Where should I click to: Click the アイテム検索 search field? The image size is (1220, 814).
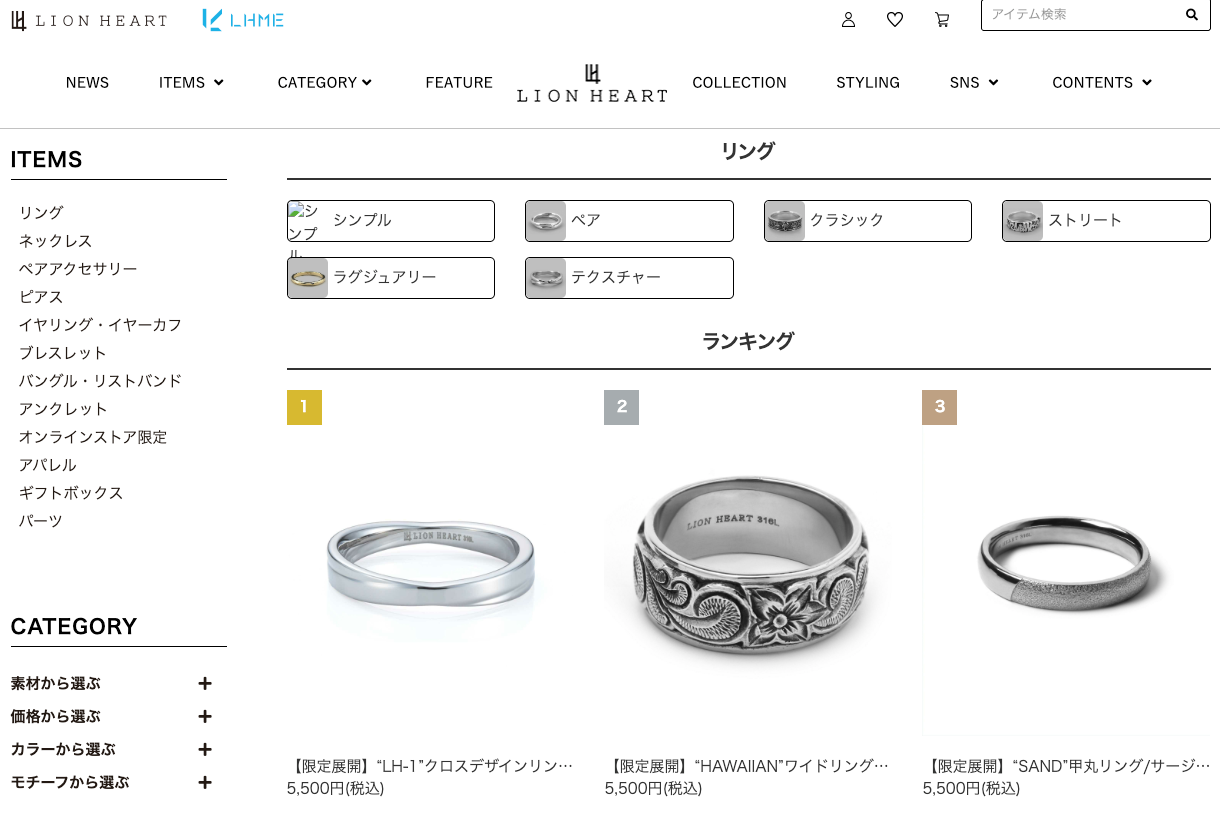click(x=1080, y=15)
